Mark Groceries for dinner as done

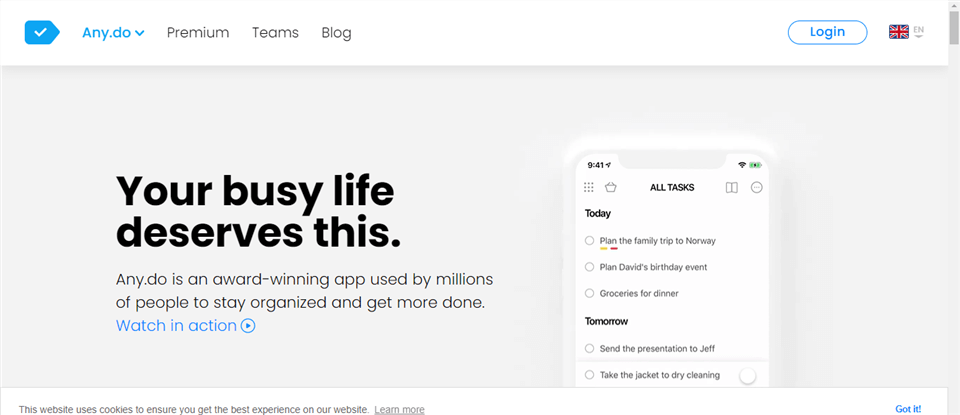pyautogui.click(x=590, y=293)
